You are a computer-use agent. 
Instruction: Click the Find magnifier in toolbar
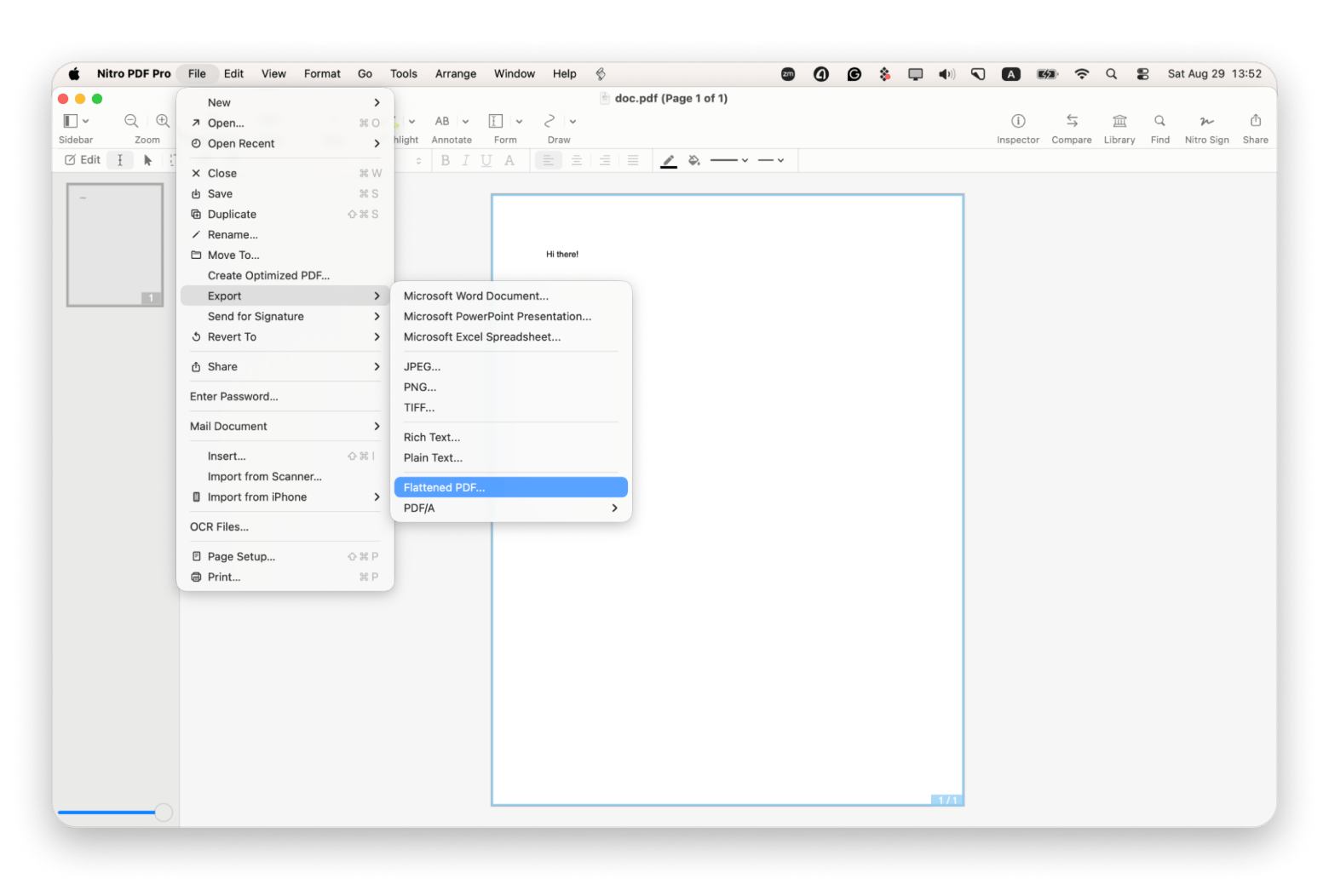pos(1159,121)
